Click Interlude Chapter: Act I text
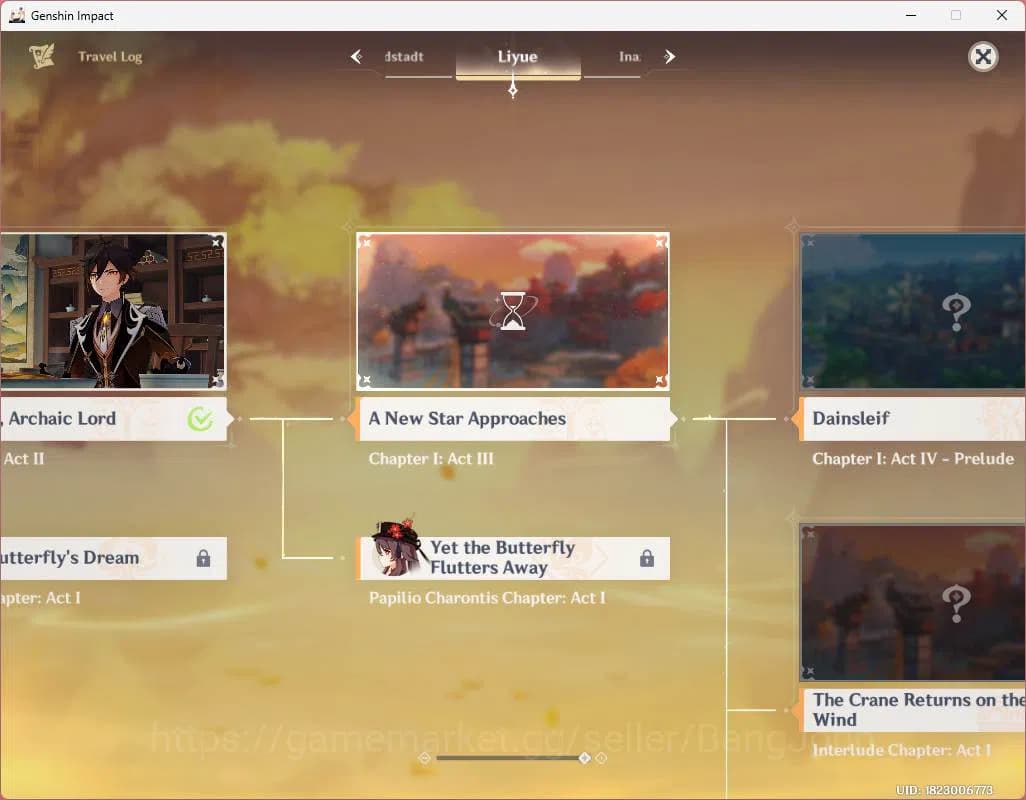The width and height of the screenshot is (1026, 800). coord(902,750)
